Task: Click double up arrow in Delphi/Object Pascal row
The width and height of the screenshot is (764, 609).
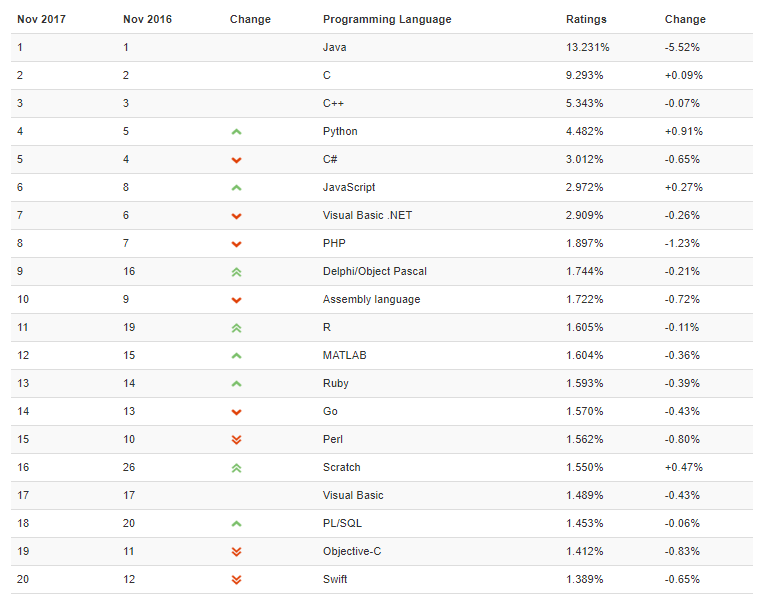Action: pos(236,271)
